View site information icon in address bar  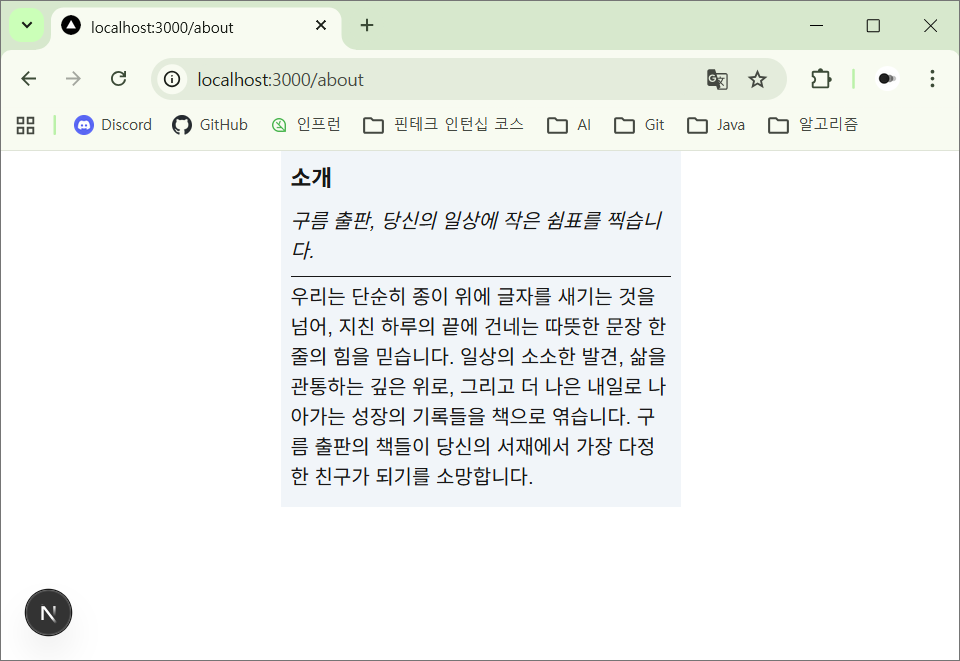[174, 79]
